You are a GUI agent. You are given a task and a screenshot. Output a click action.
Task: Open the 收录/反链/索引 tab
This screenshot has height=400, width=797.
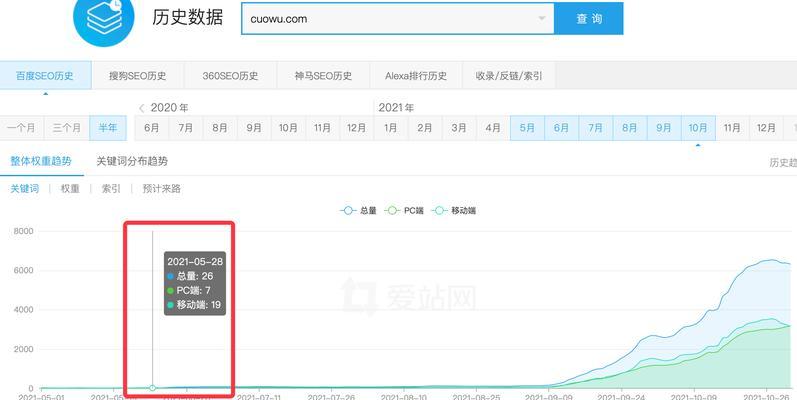[x=509, y=76]
